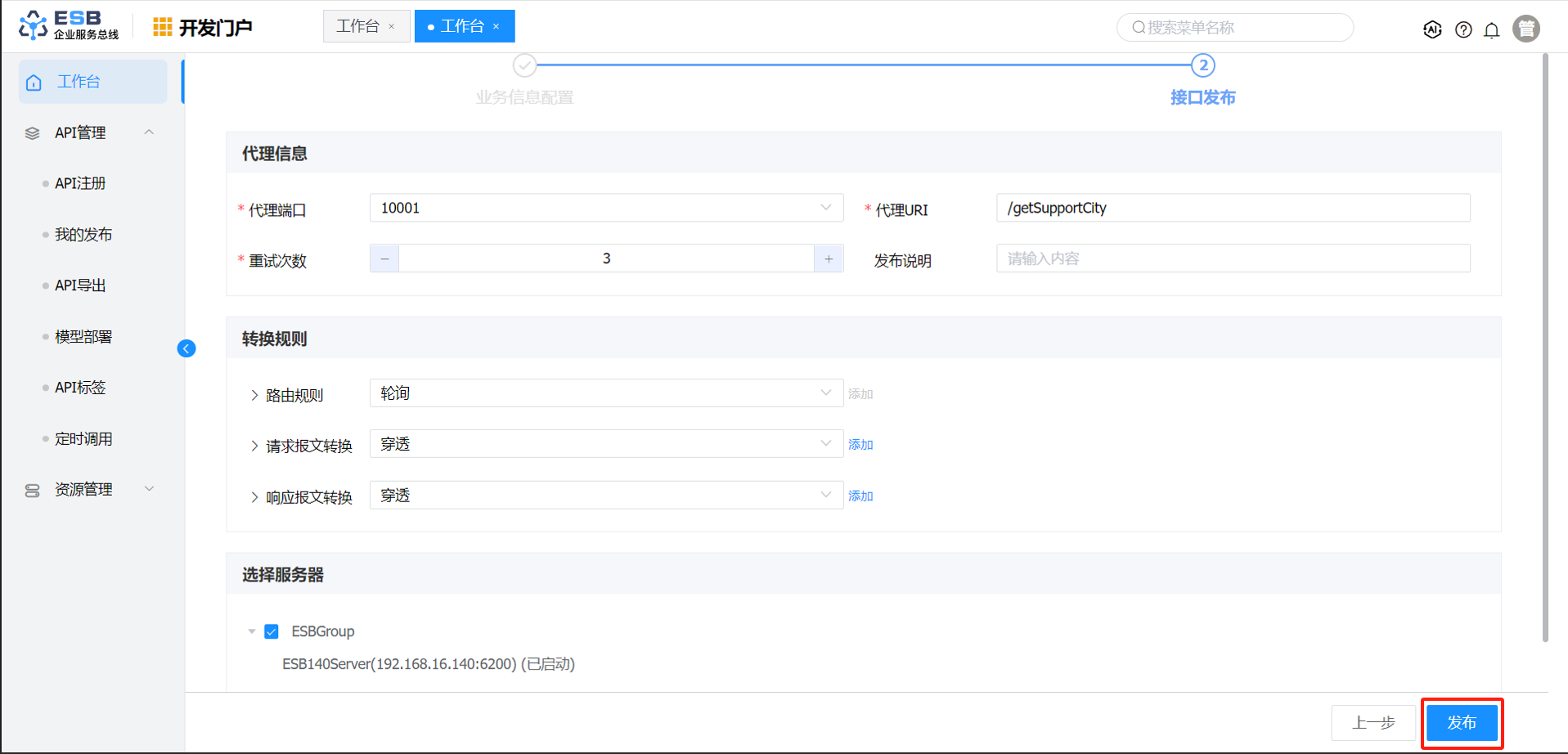The width and height of the screenshot is (1568, 754).
Task: Click the AI assistant icon in header
Action: 1431,29
